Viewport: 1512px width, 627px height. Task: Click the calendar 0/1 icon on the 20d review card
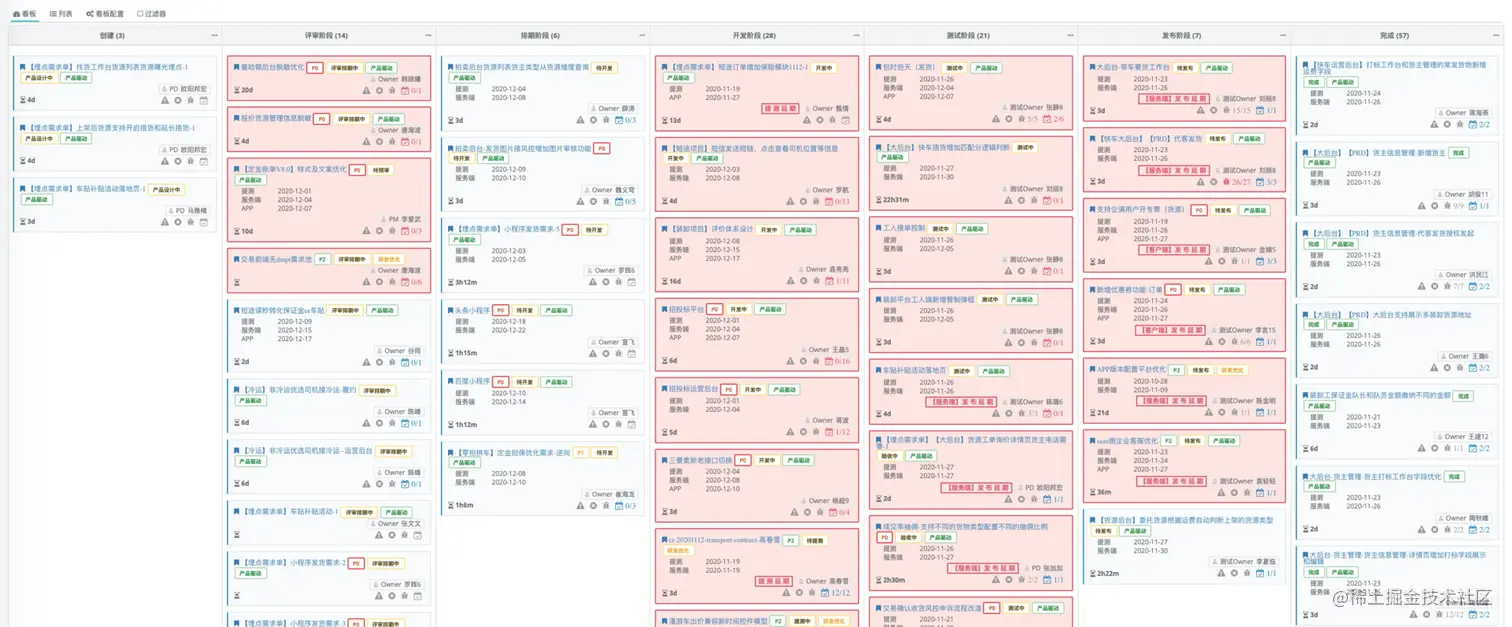[x=411, y=91]
